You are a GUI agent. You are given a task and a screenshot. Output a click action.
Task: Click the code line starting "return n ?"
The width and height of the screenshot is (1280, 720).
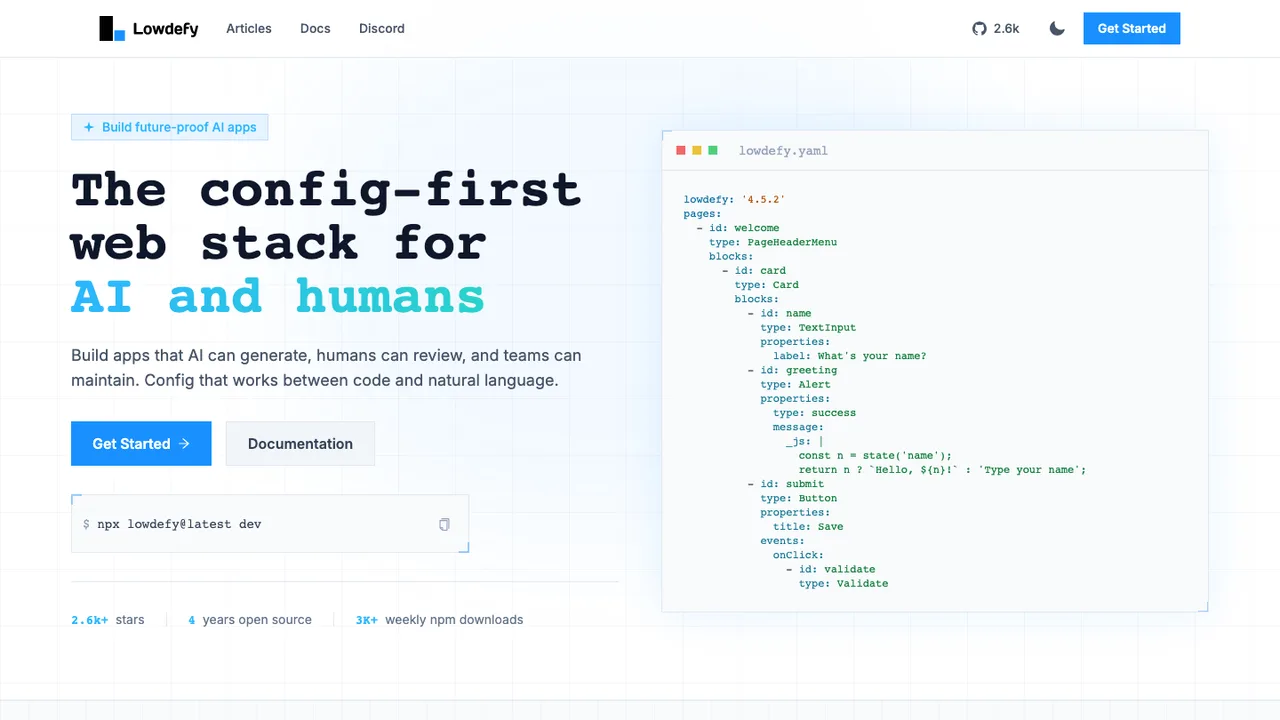[x=943, y=470]
